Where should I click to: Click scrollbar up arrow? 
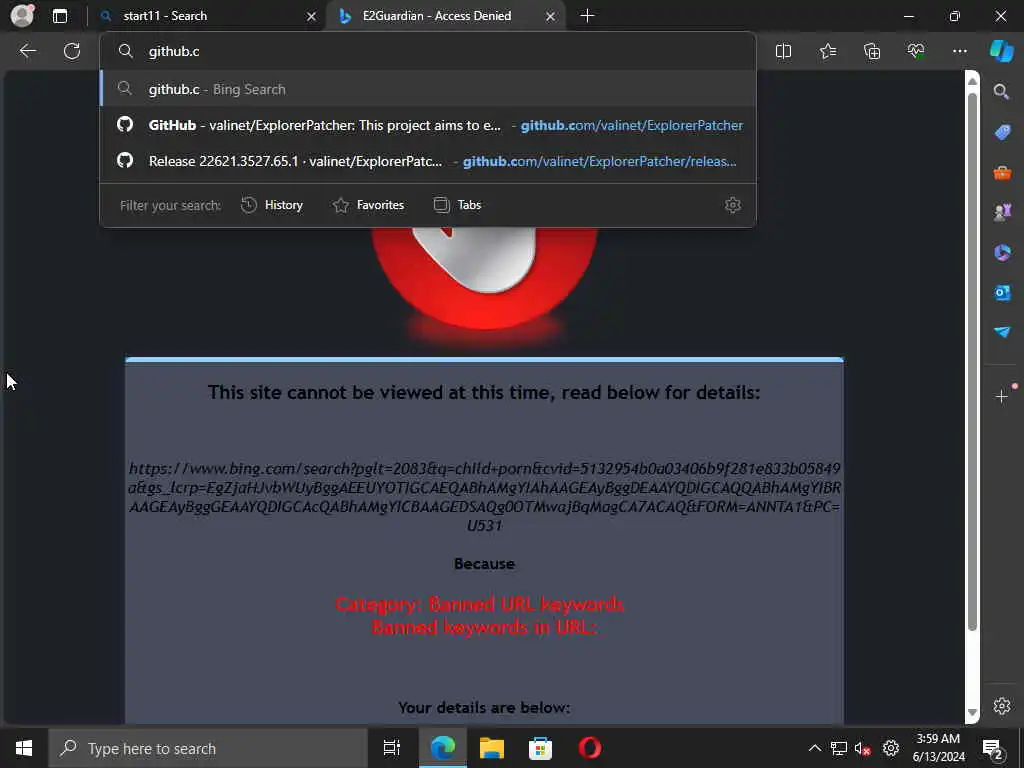click(972, 81)
